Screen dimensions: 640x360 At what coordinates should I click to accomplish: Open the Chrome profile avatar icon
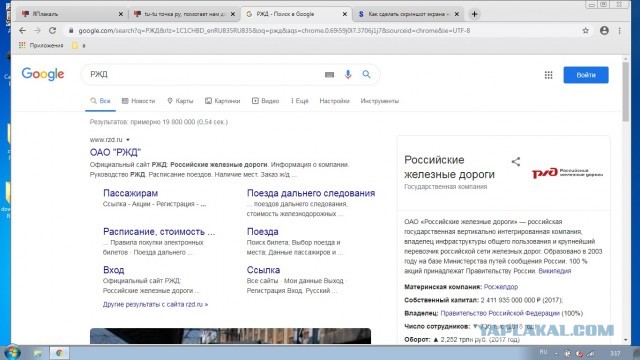604,31
